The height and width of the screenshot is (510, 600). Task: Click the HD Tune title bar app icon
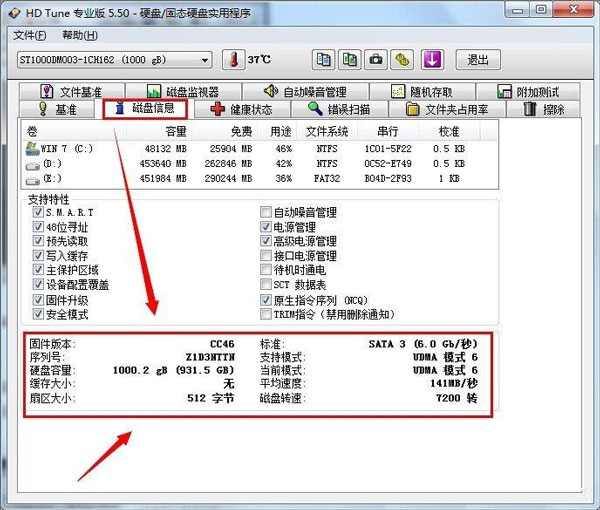[x=14, y=13]
